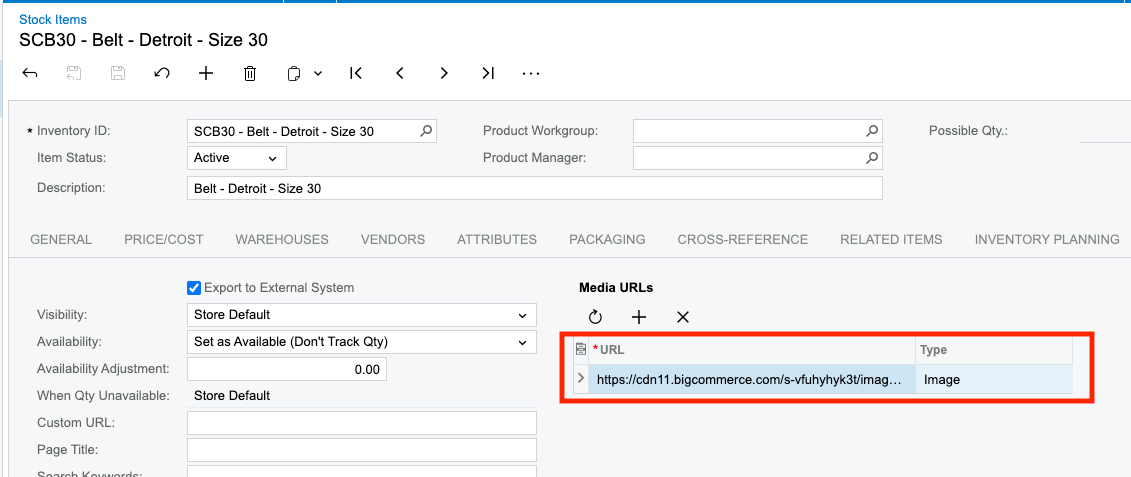
Task: Delete the selected Media URL row
Action: 683,317
